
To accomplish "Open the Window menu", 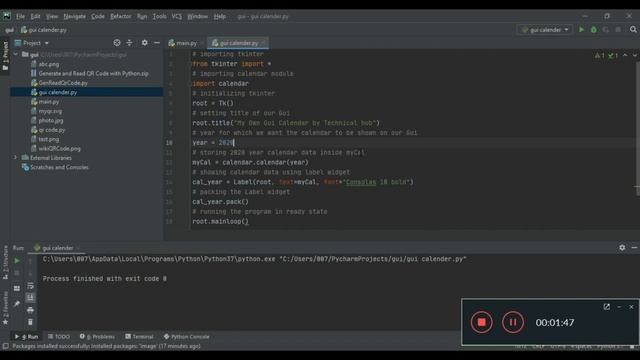I will pyautogui.click(x=198, y=16).
